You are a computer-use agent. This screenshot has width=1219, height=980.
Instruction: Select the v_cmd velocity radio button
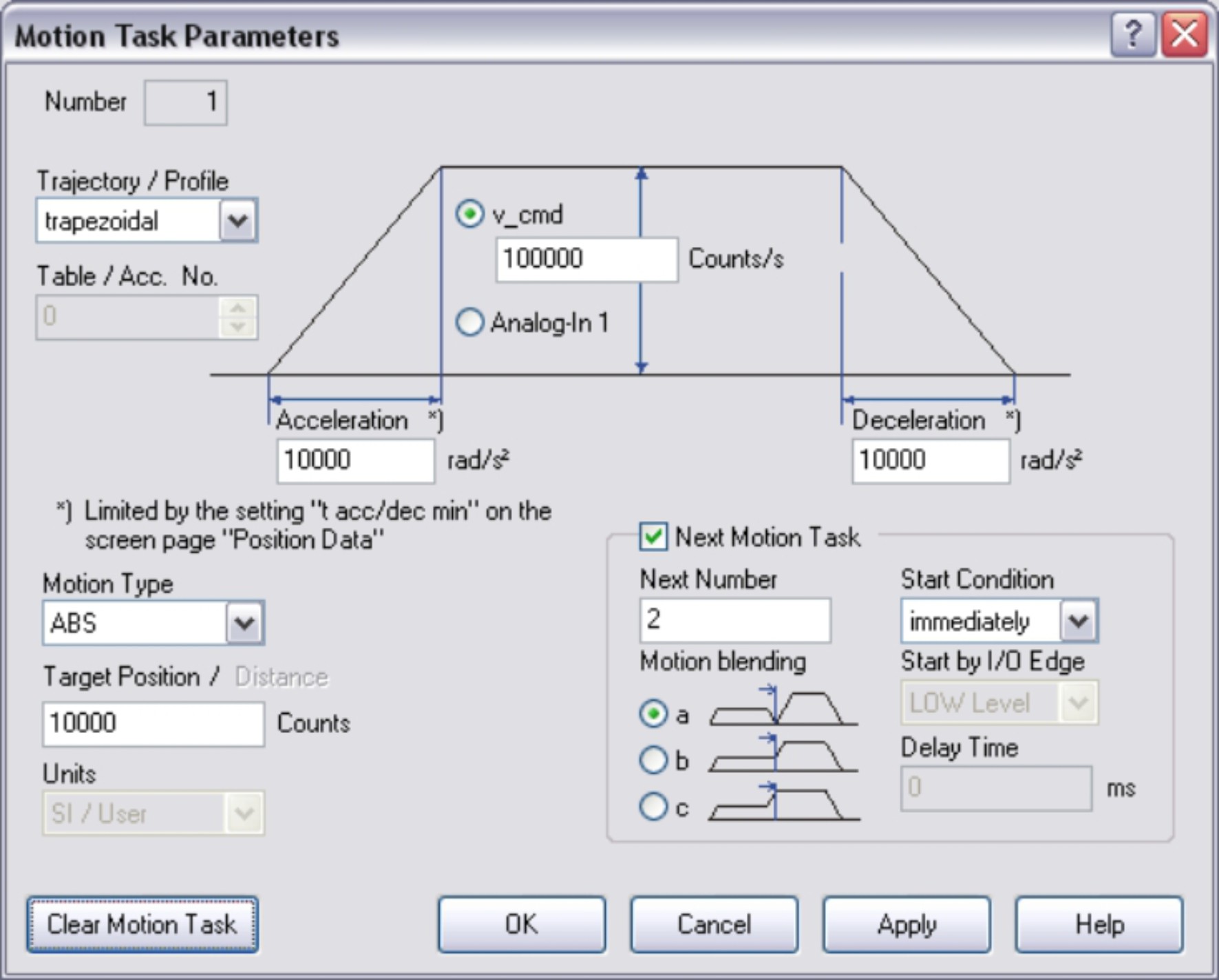pyautogui.click(x=469, y=214)
